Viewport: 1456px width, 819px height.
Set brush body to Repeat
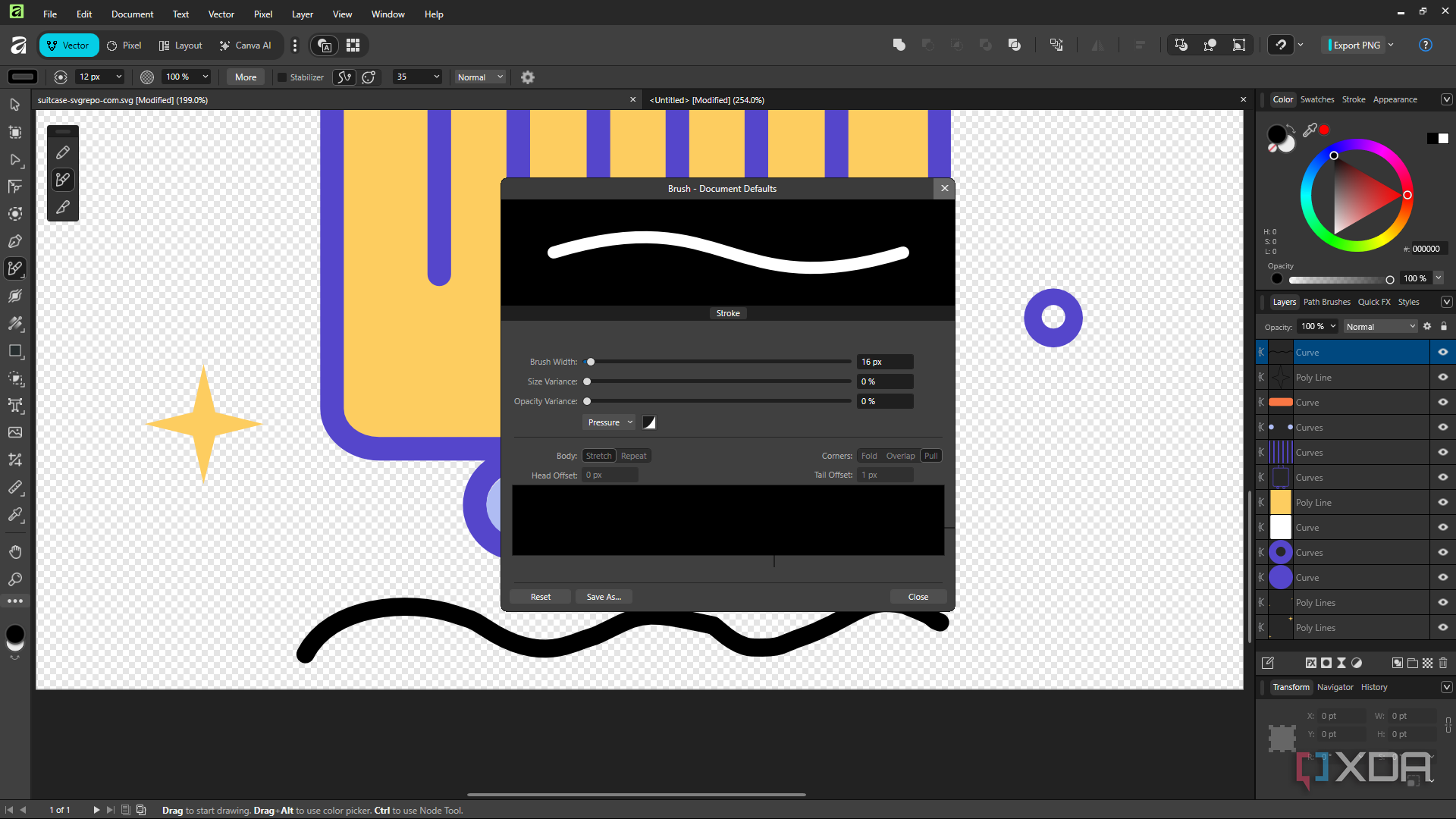click(634, 456)
